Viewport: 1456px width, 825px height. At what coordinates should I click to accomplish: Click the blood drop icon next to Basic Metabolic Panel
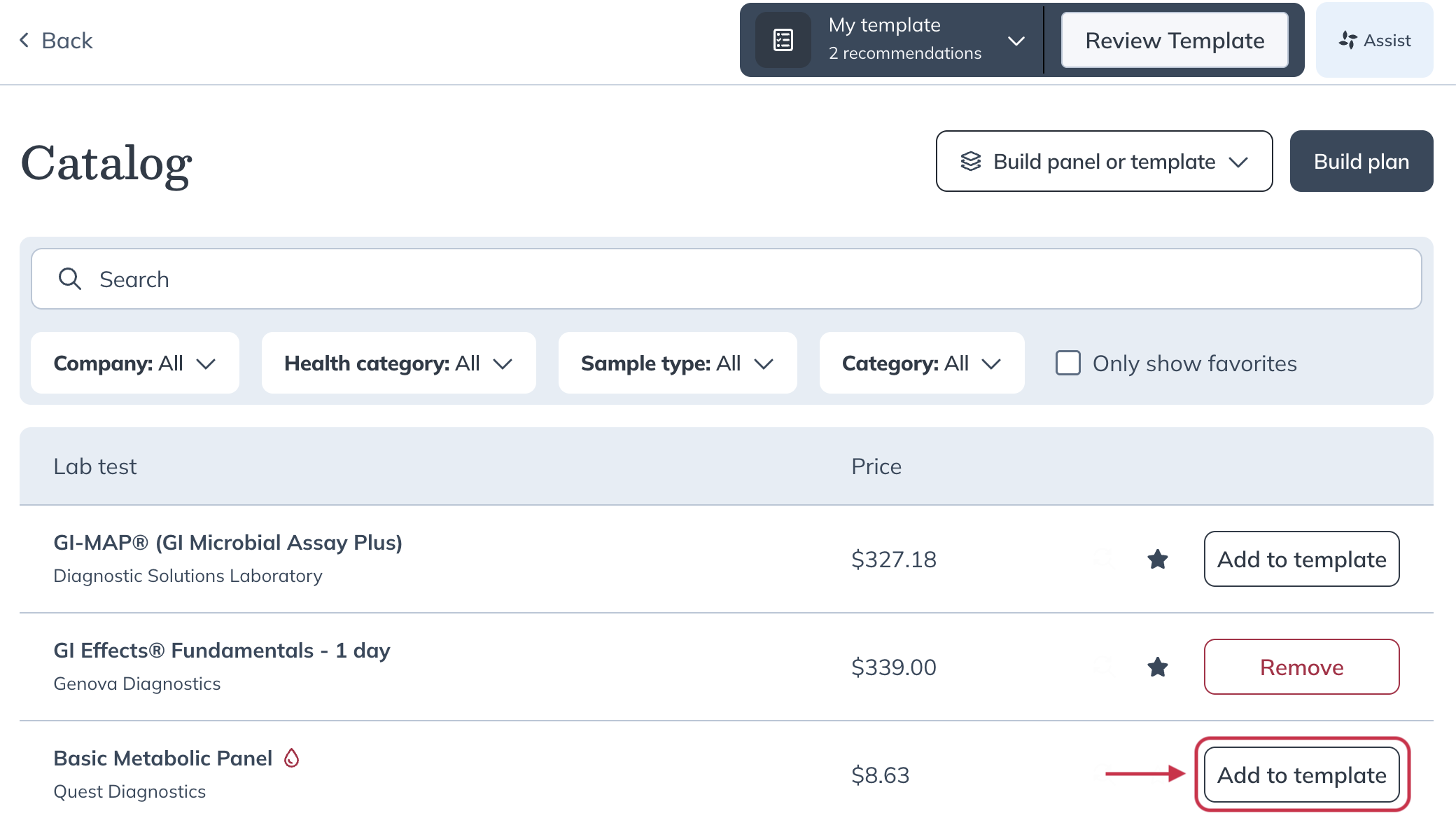pos(292,757)
